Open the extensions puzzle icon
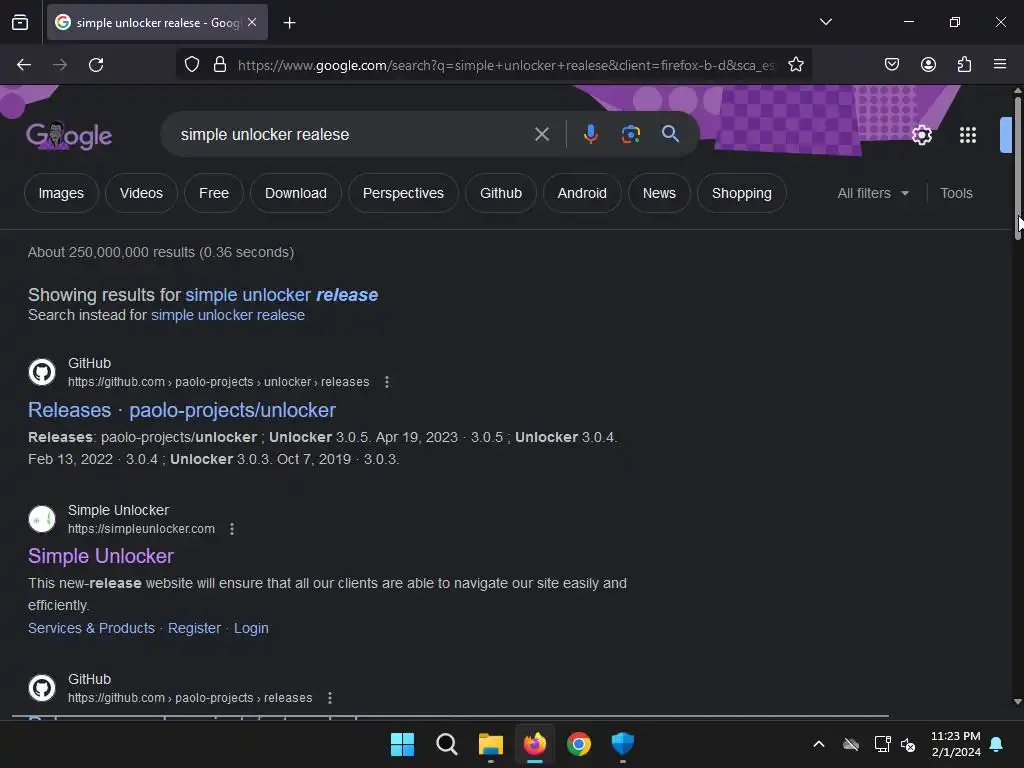1024x768 pixels. [x=964, y=64]
